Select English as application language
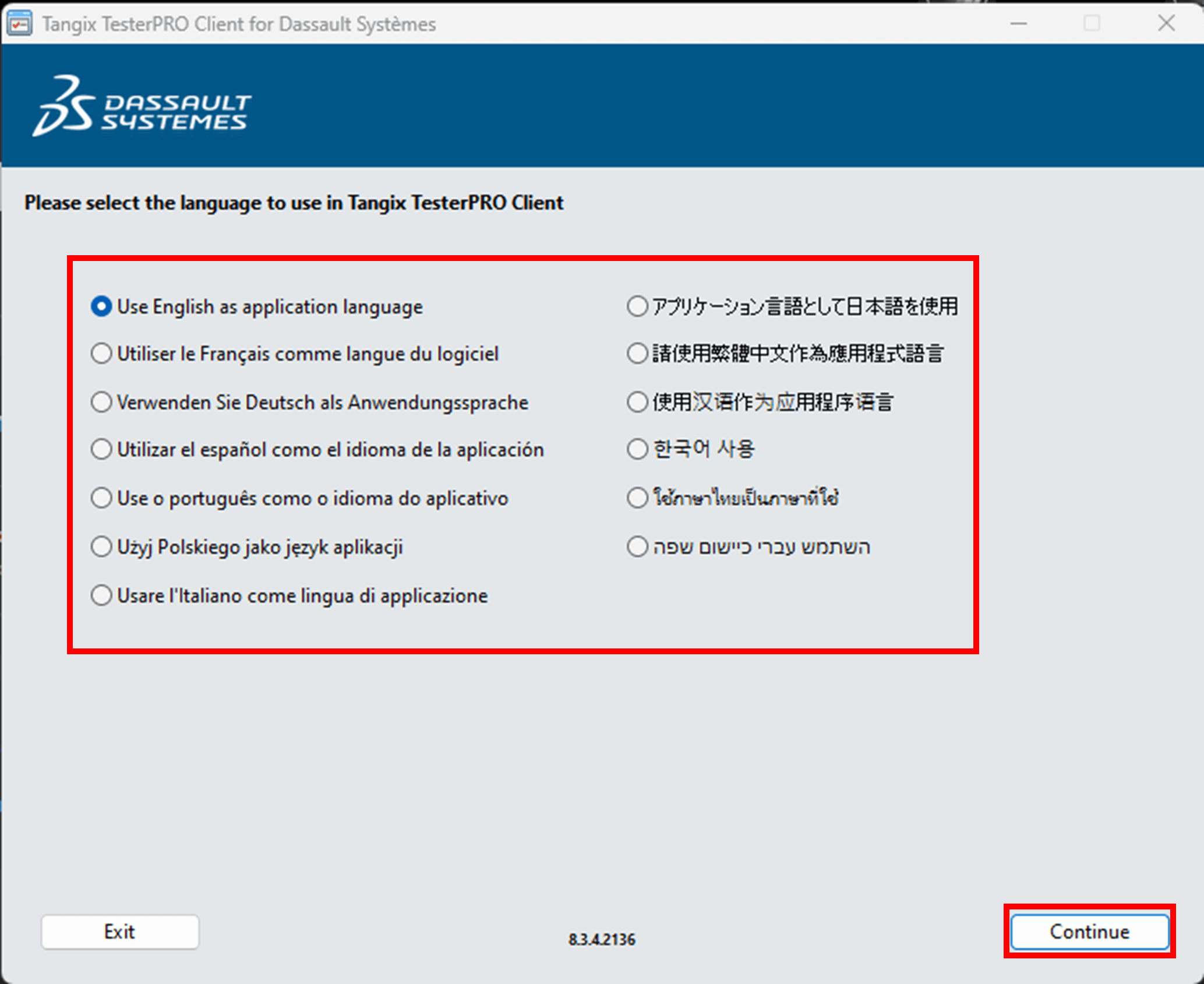 [101, 306]
